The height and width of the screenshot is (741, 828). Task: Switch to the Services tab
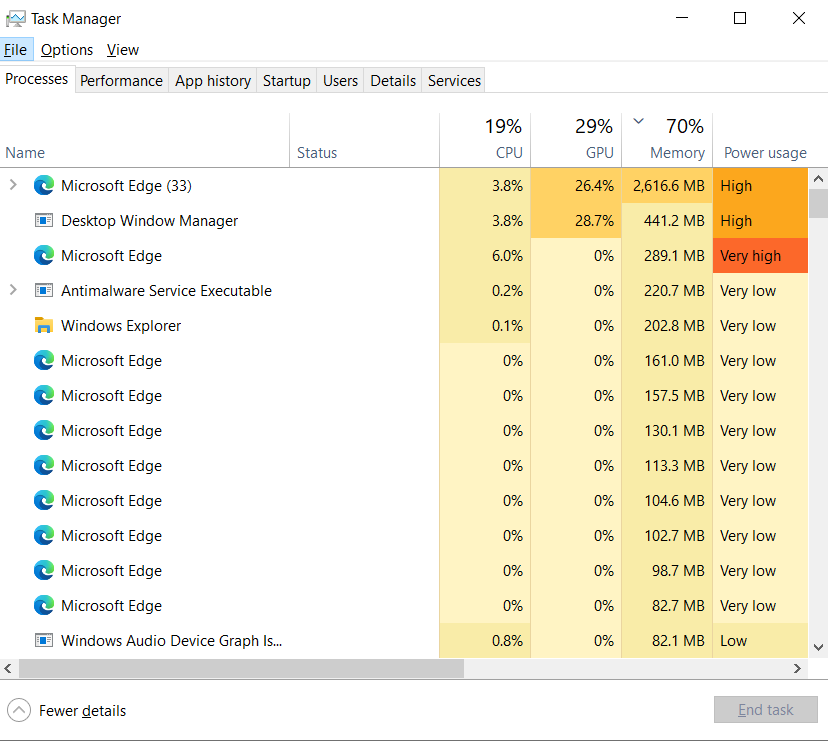coord(455,81)
